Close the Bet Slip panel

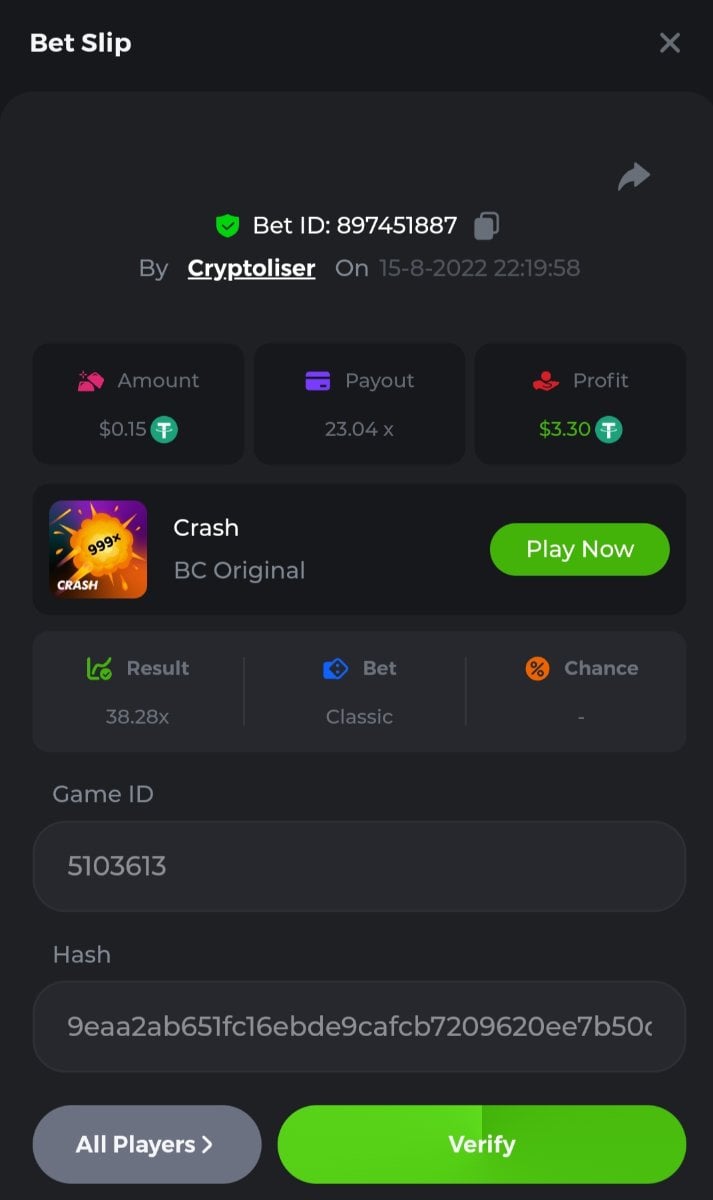point(669,43)
